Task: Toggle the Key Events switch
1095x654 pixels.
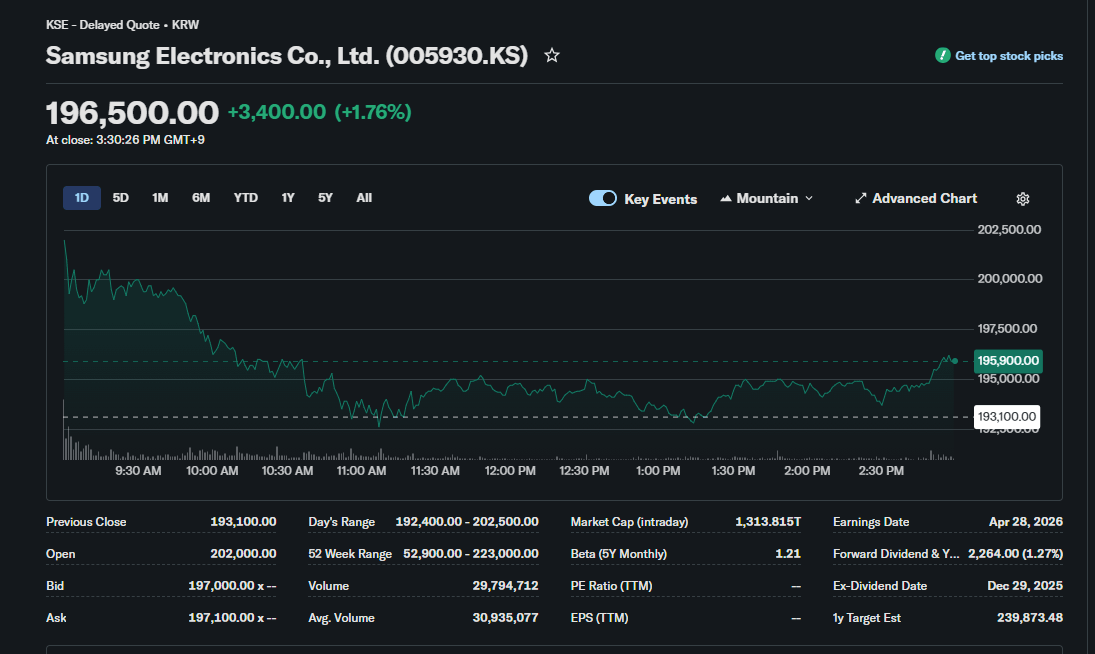Action: click(603, 198)
